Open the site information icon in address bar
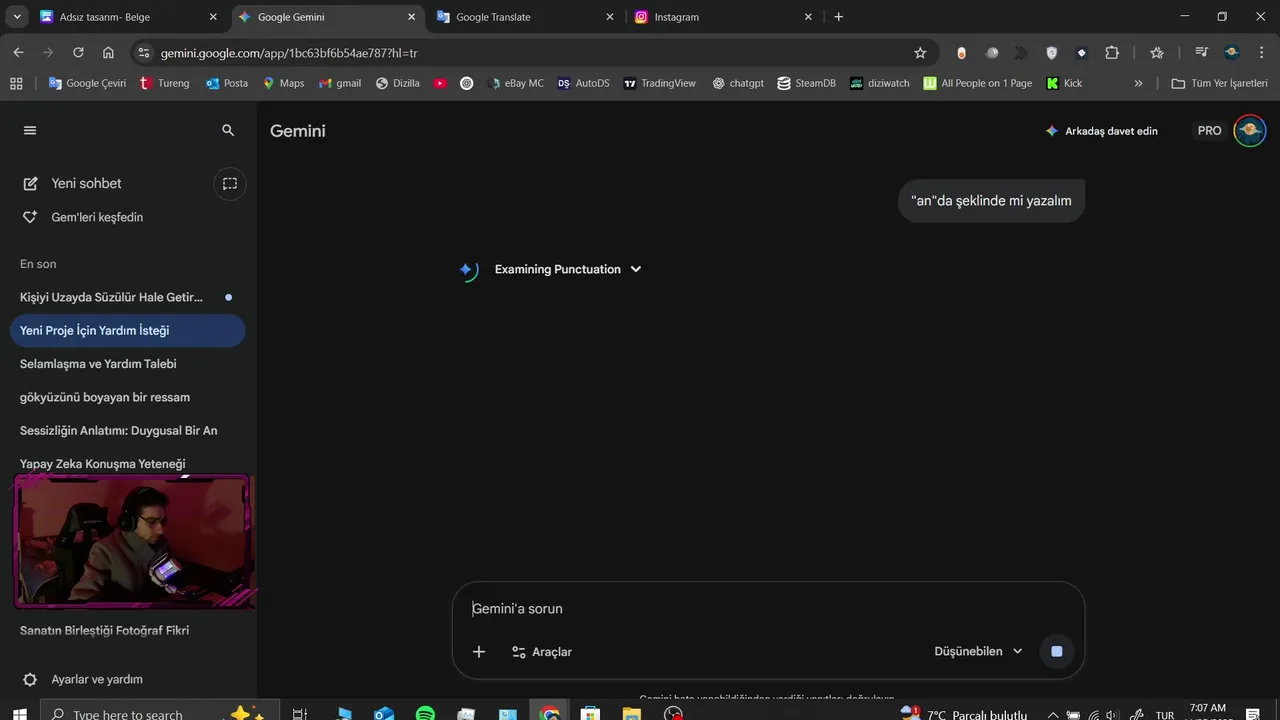 pos(143,53)
